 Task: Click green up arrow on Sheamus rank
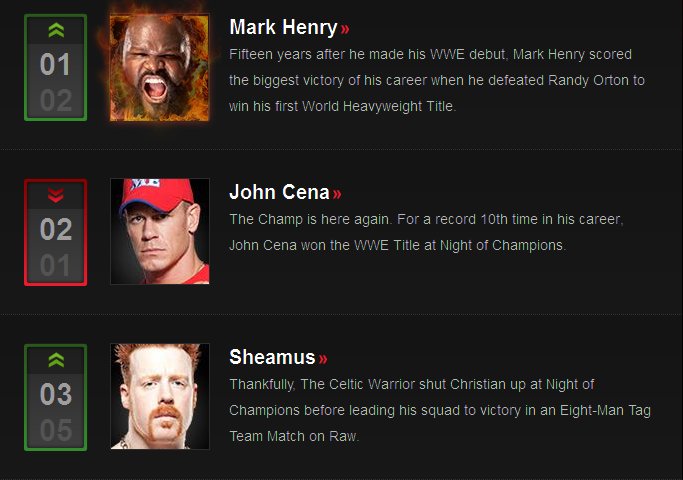(56, 360)
